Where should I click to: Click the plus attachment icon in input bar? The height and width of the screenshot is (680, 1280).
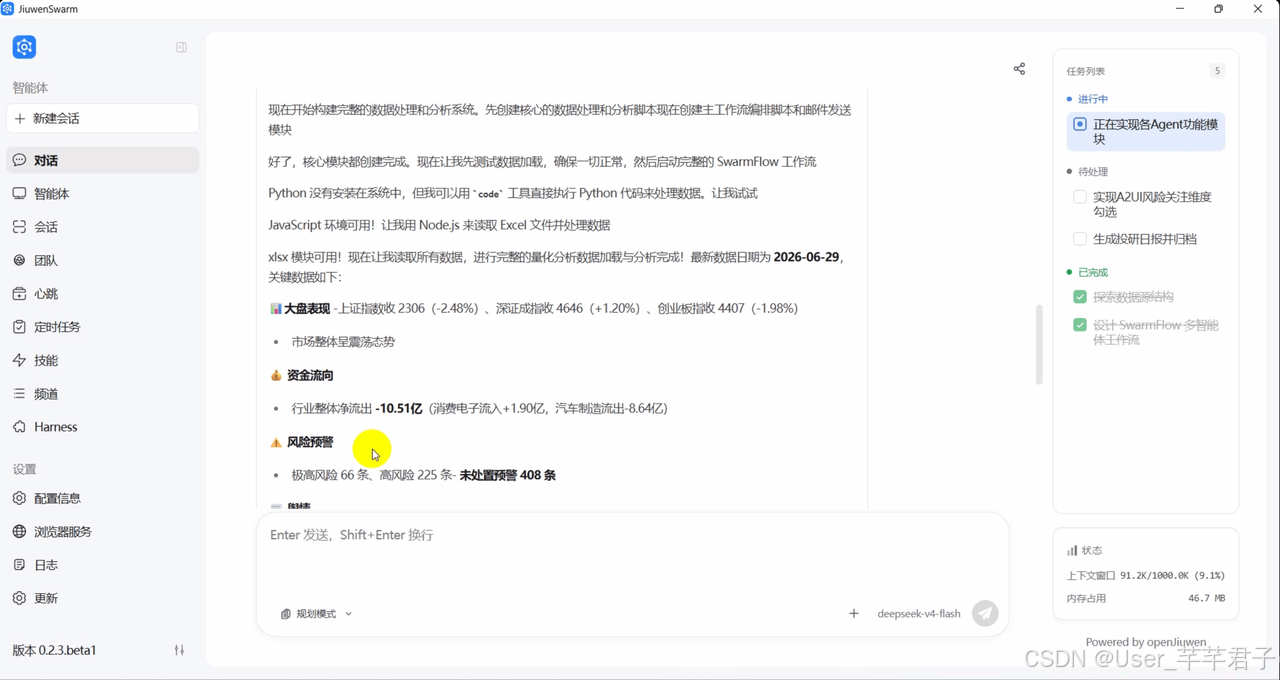[x=854, y=614]
